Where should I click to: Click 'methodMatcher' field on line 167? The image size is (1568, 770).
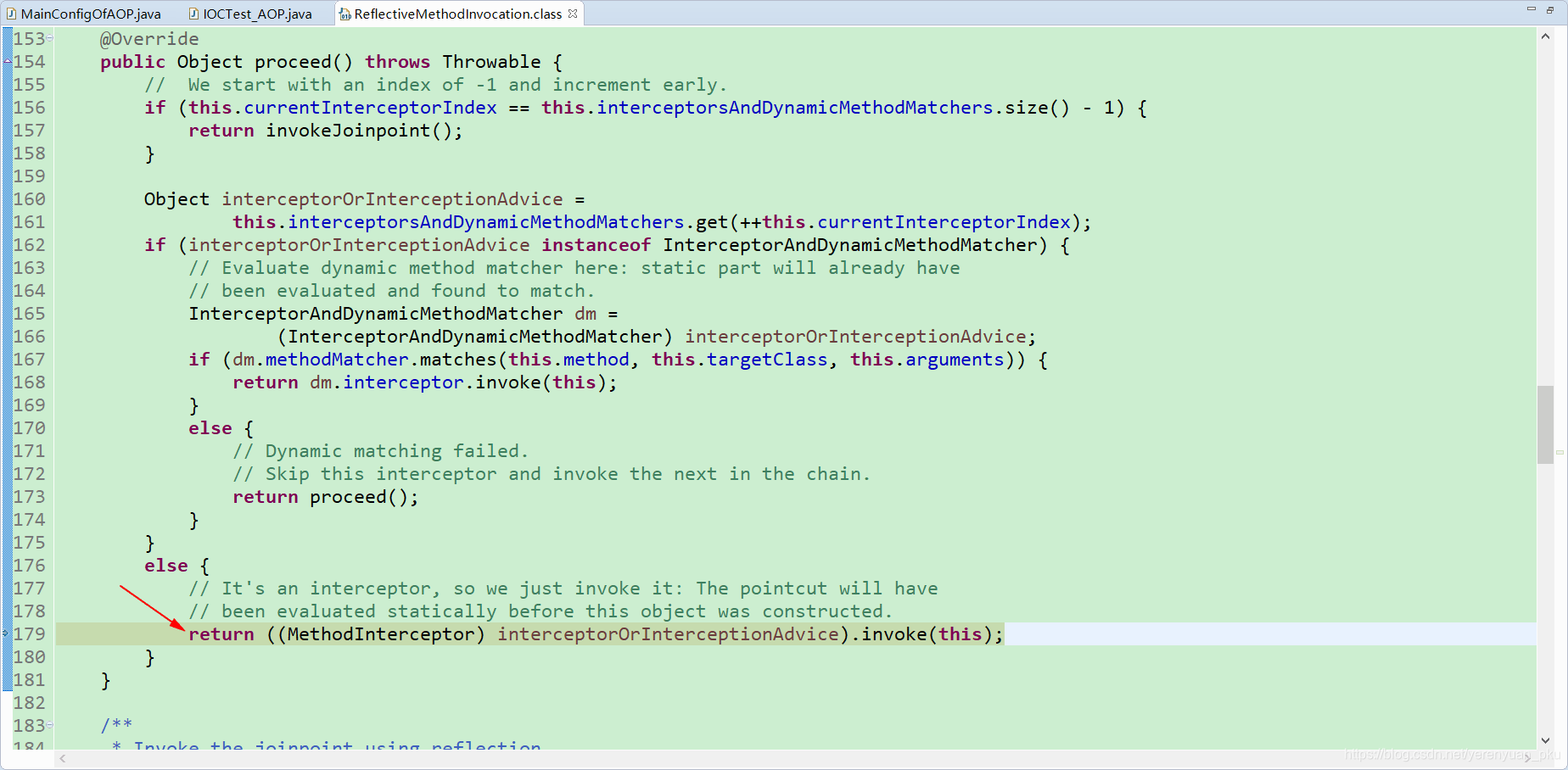[337, 360]
